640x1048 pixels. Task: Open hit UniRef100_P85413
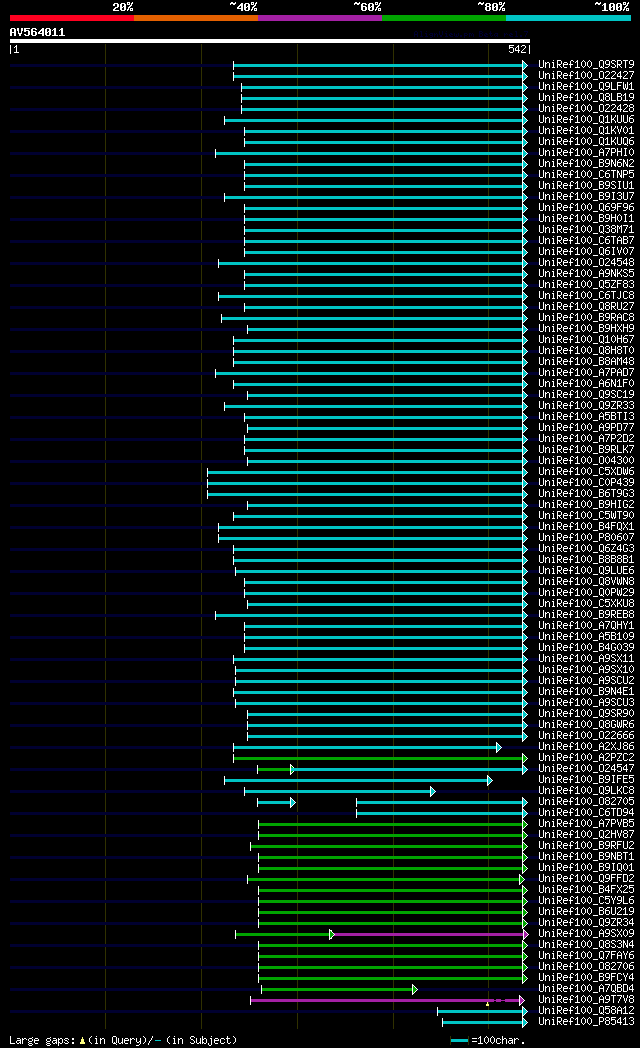(x=586, y=1022)
